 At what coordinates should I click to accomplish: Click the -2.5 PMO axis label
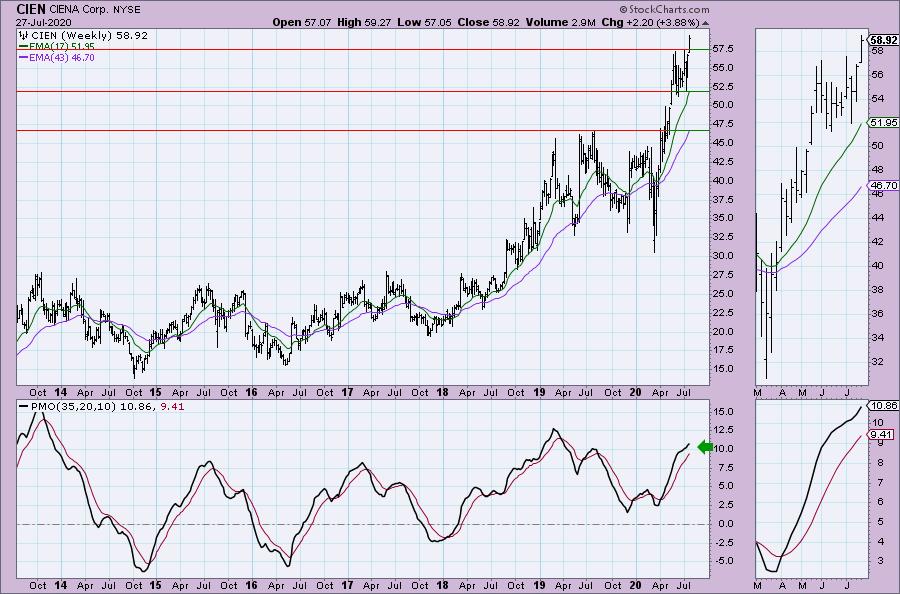coord(722,543)
